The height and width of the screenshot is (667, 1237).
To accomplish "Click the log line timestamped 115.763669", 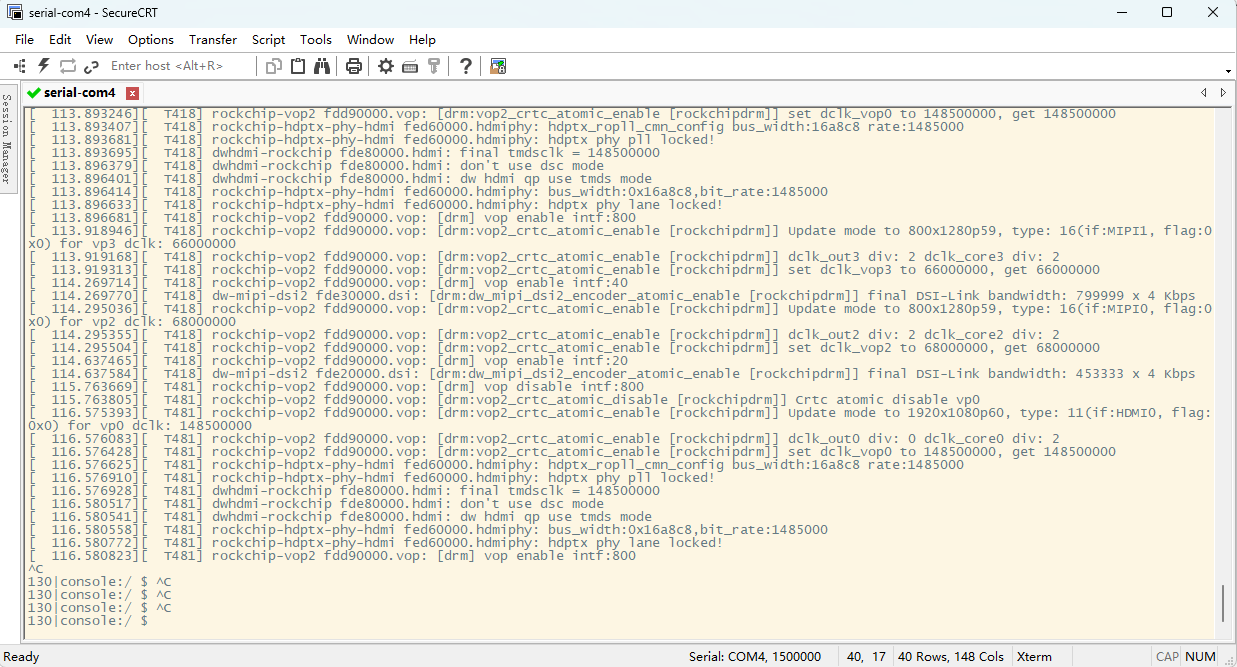I will click(335, 387).
